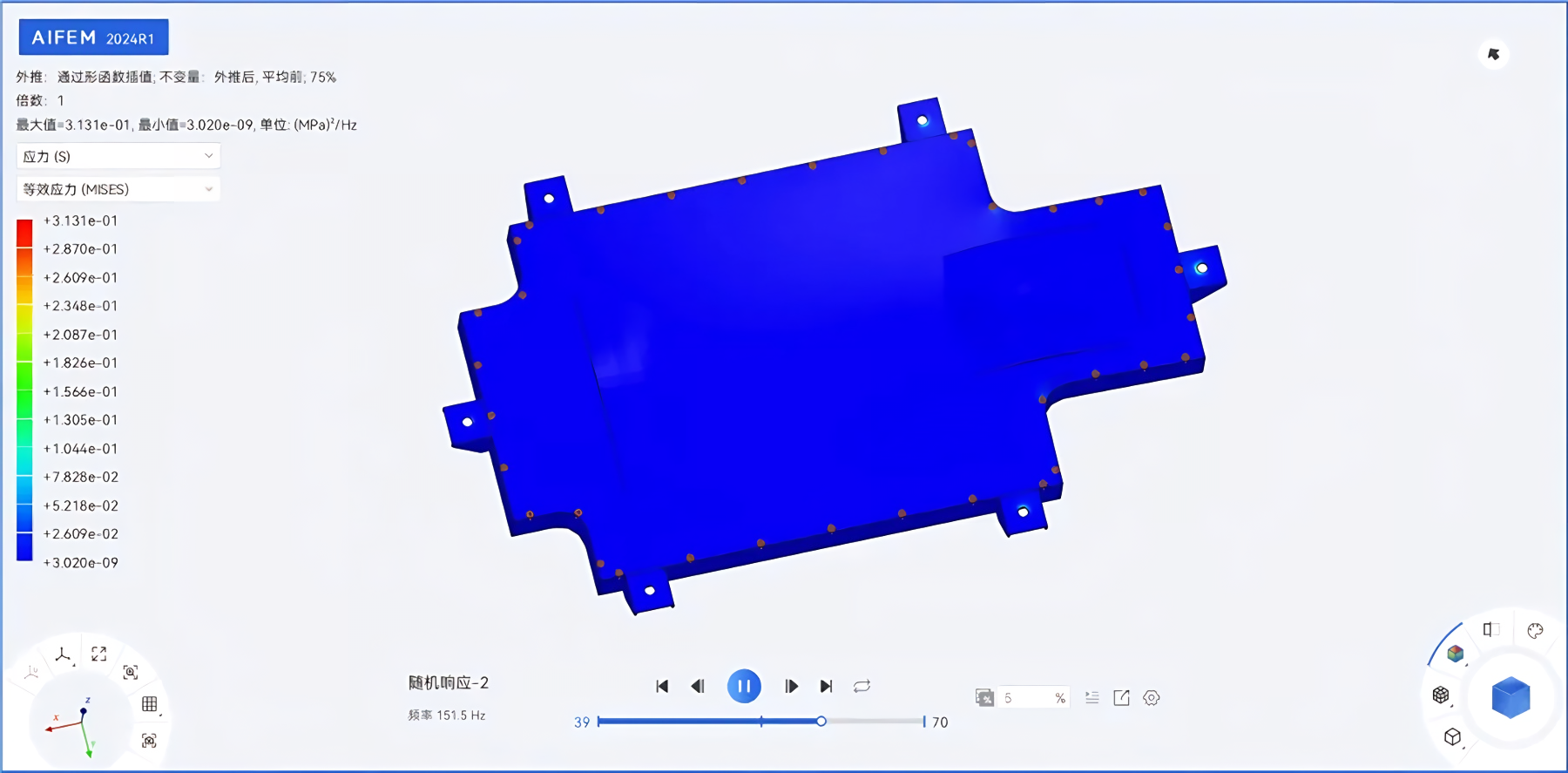
Task: Click the 最大值=3.131e-01 info line
Action: click(186, 125)
